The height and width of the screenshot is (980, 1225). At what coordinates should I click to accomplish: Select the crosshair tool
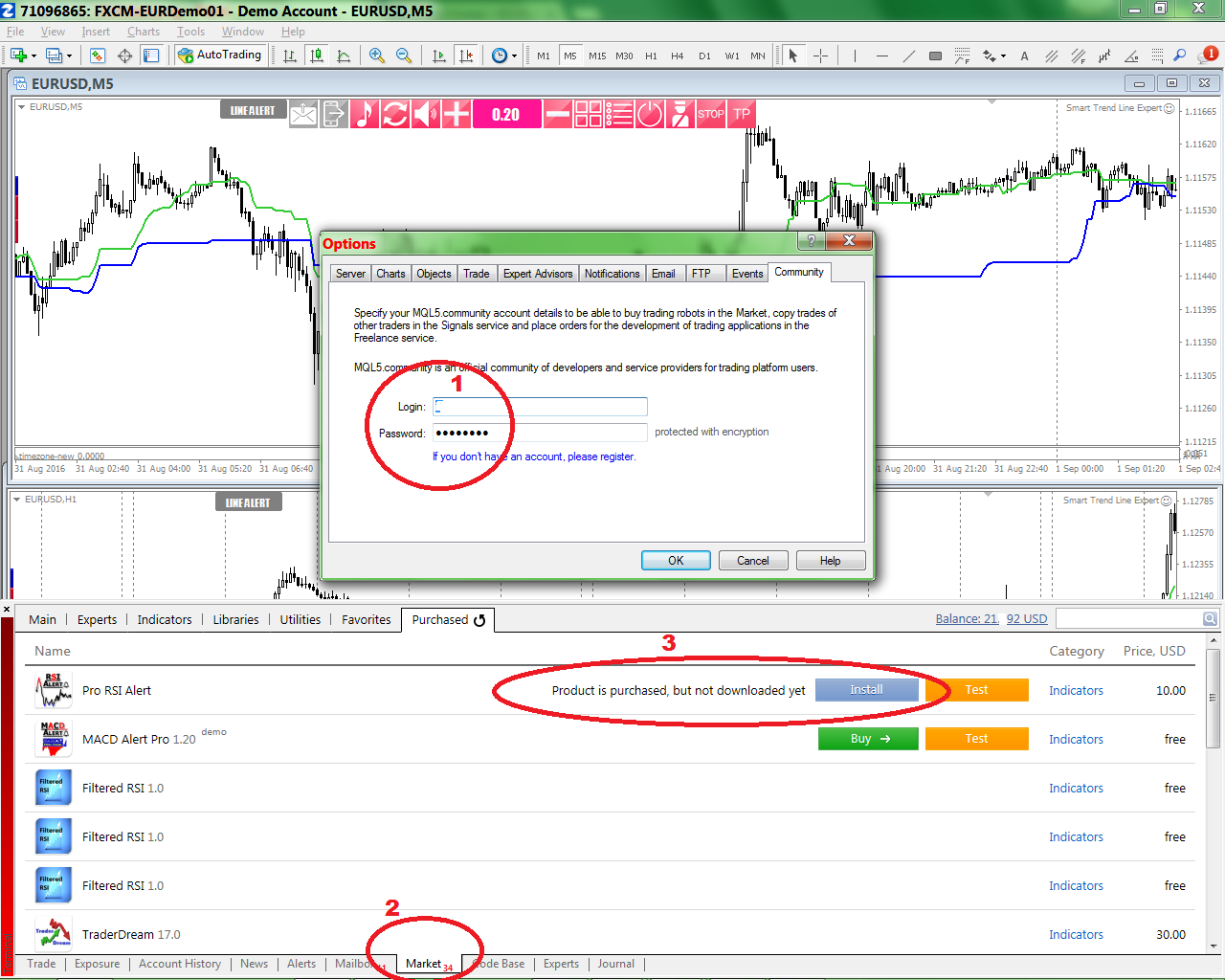click(820, 56)
